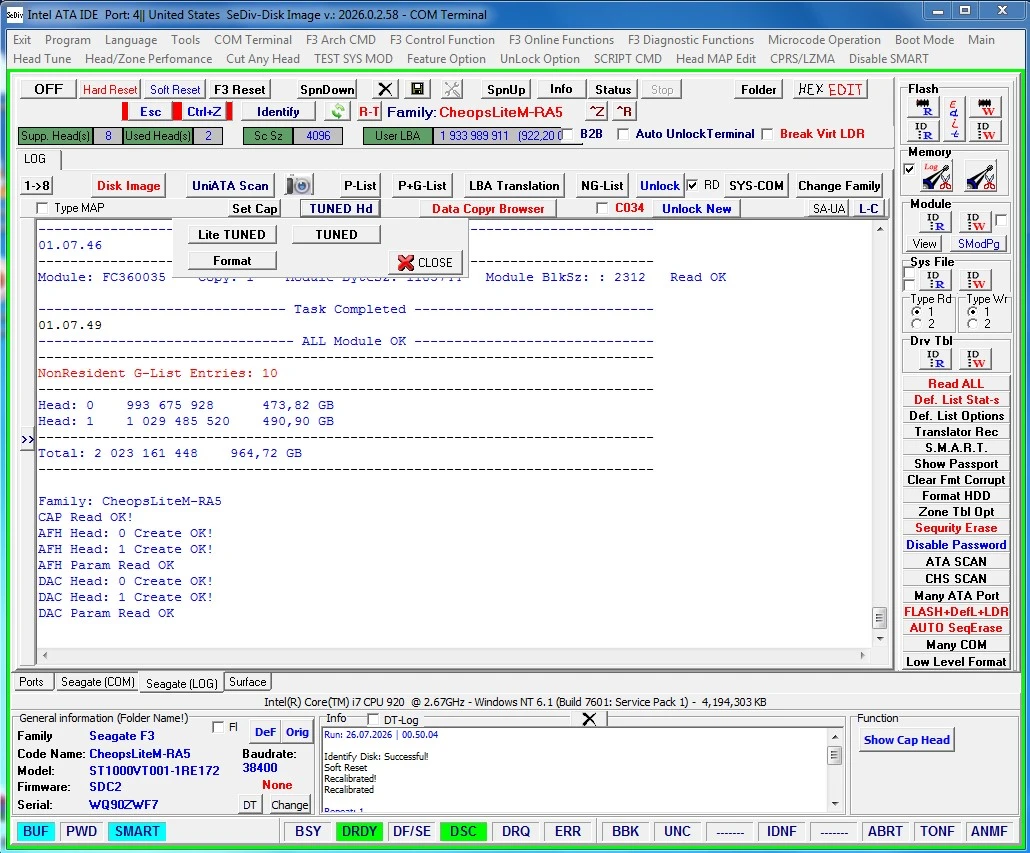Click the LBA Translation button

514,185
